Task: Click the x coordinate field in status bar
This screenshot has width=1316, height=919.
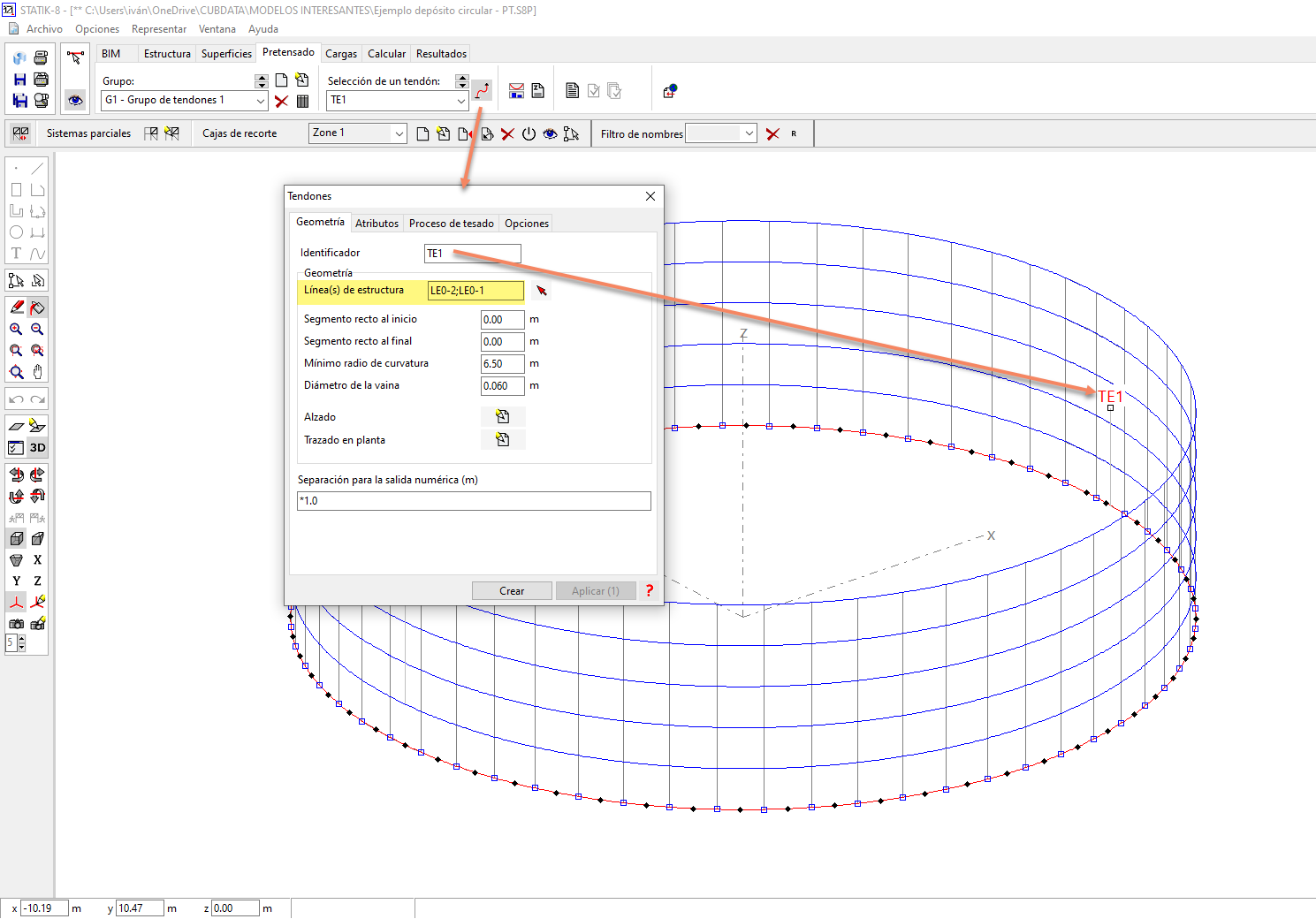Action: (45, 908)
